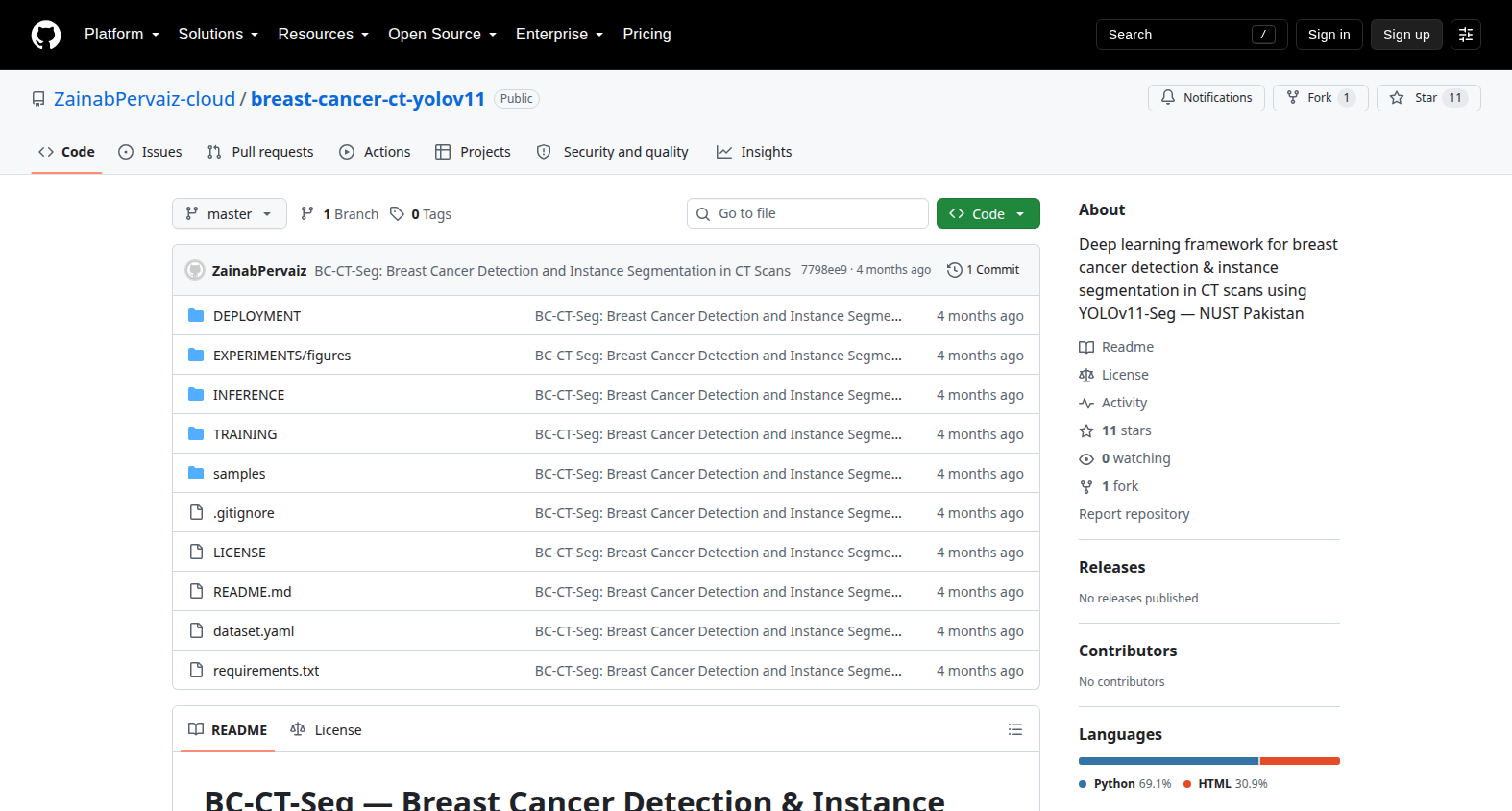Expand the Open Source menu
The image size is (1512, 811).
pos(443,35)
